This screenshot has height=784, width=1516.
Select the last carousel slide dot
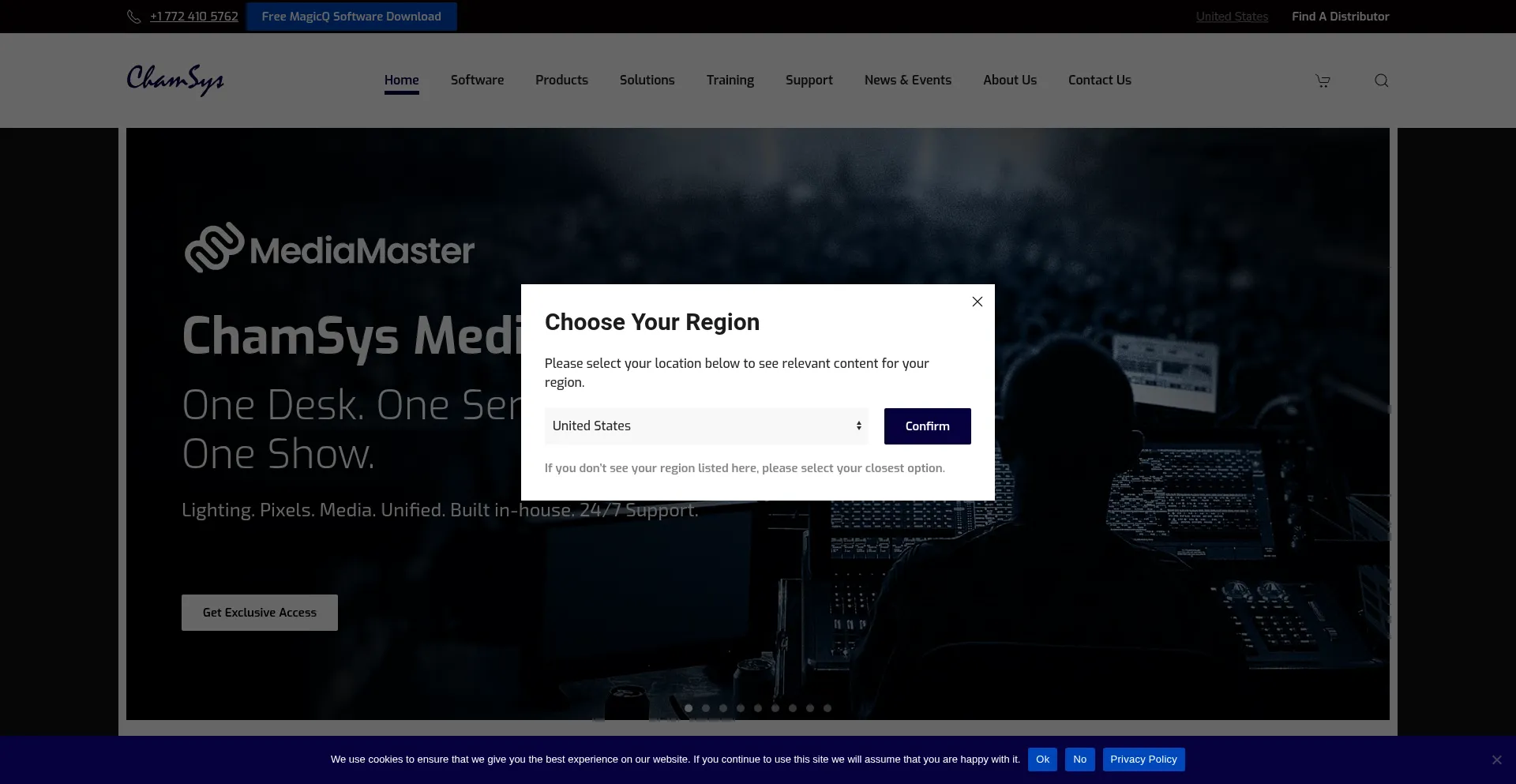pyautogui.click(x=827, y=708)
